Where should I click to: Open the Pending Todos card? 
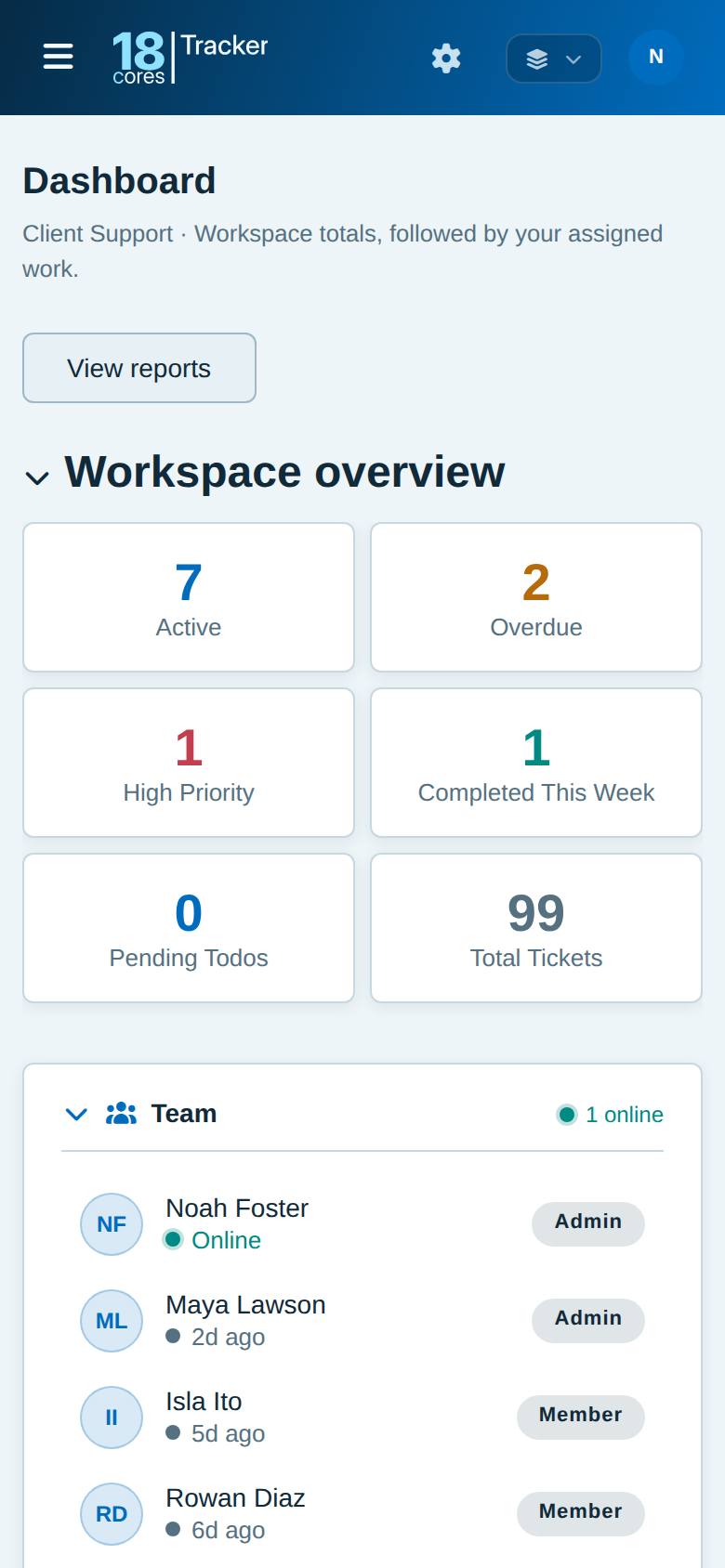coord(189,928)
